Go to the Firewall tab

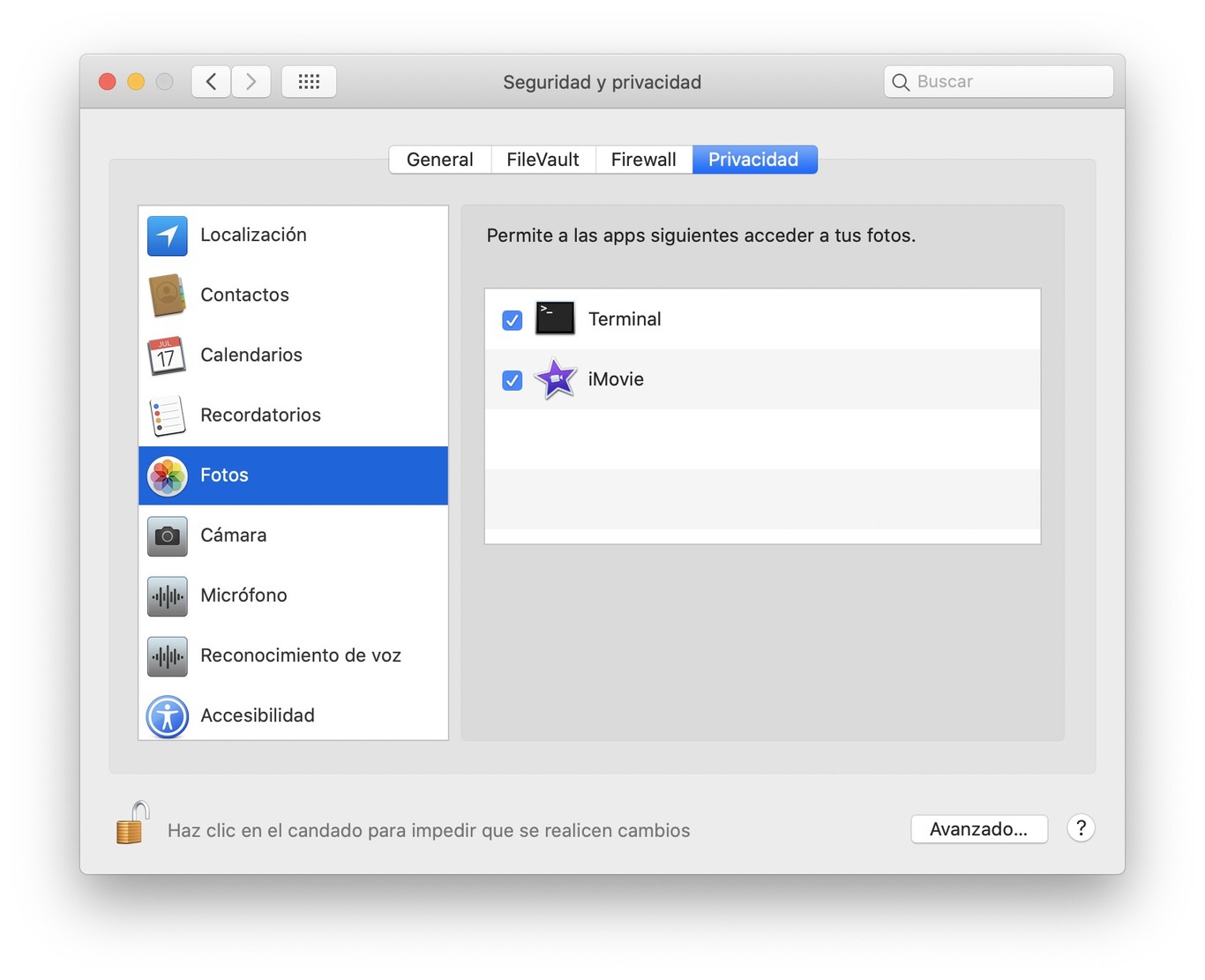[643, 160]
